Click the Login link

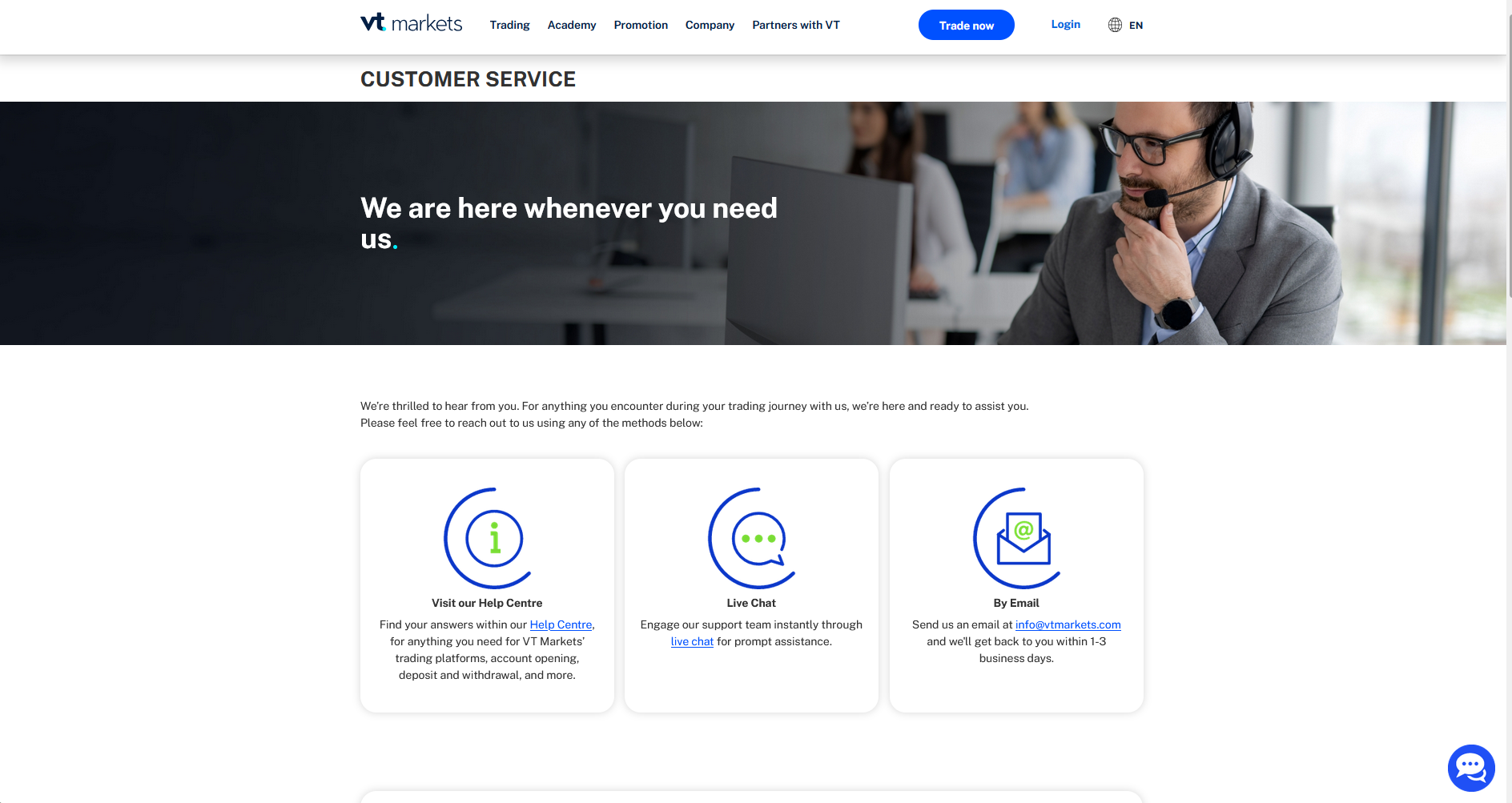pyautogui.click(x=1065, y=24)
